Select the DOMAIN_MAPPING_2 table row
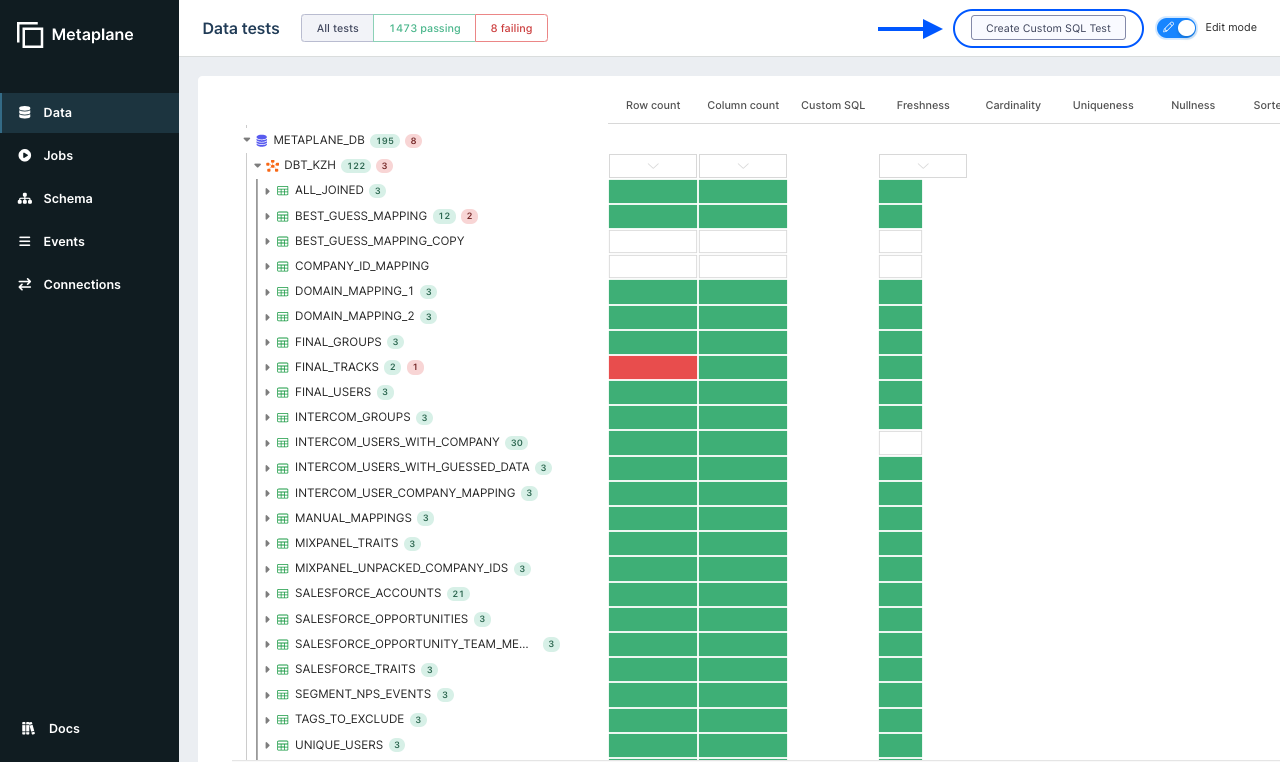The image size is (1280, 762). pyautogui.click(x=354, y=316)
